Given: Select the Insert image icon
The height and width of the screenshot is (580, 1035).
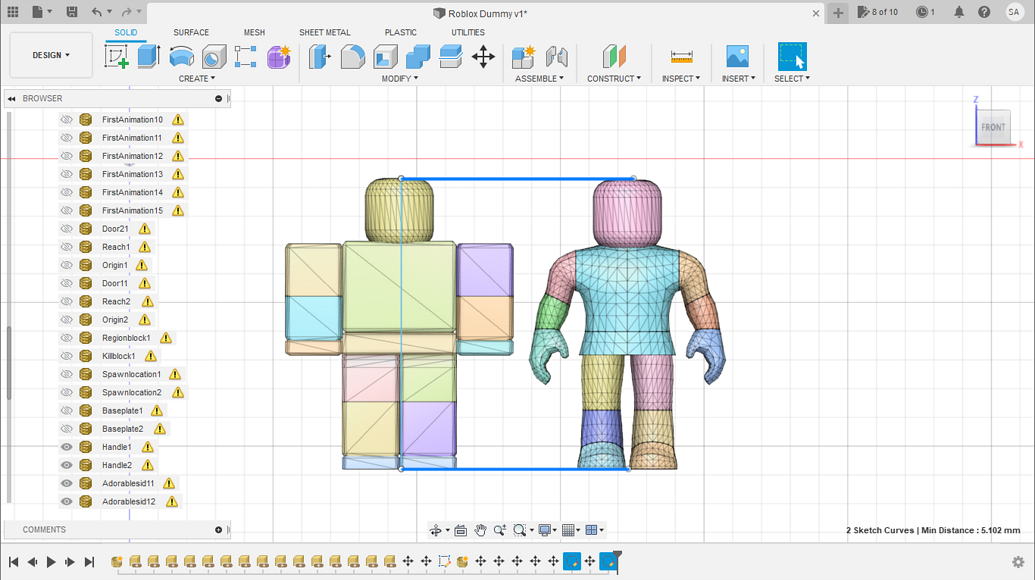Looking at the screenshot, I should click(737, 57).
